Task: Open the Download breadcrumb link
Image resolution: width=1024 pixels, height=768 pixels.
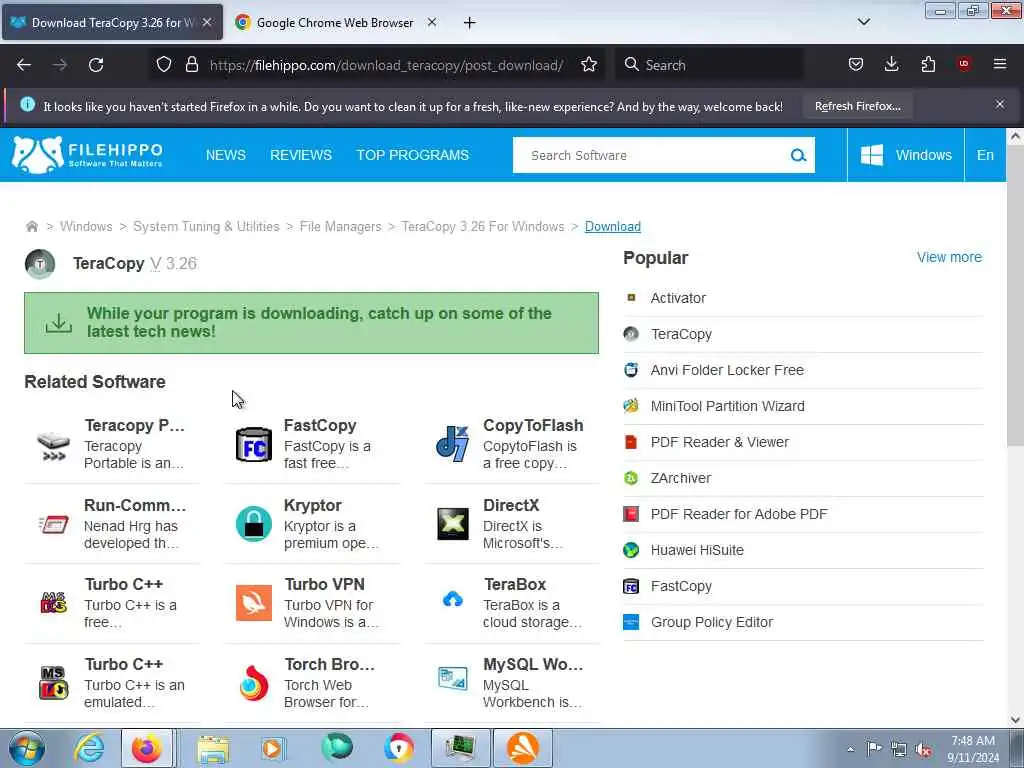Action: click(x=613, y=227)
